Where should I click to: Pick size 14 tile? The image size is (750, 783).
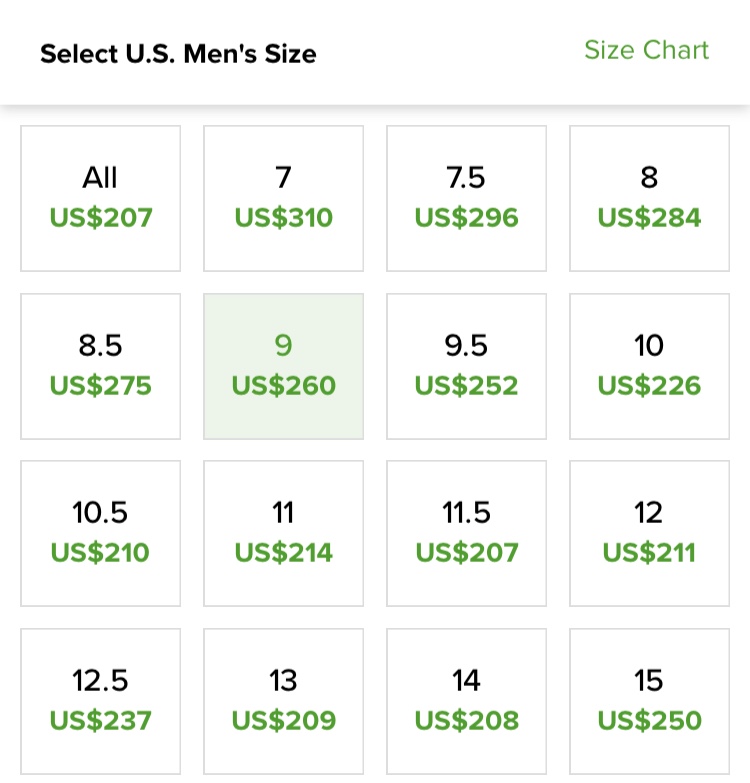click(467, 700)
